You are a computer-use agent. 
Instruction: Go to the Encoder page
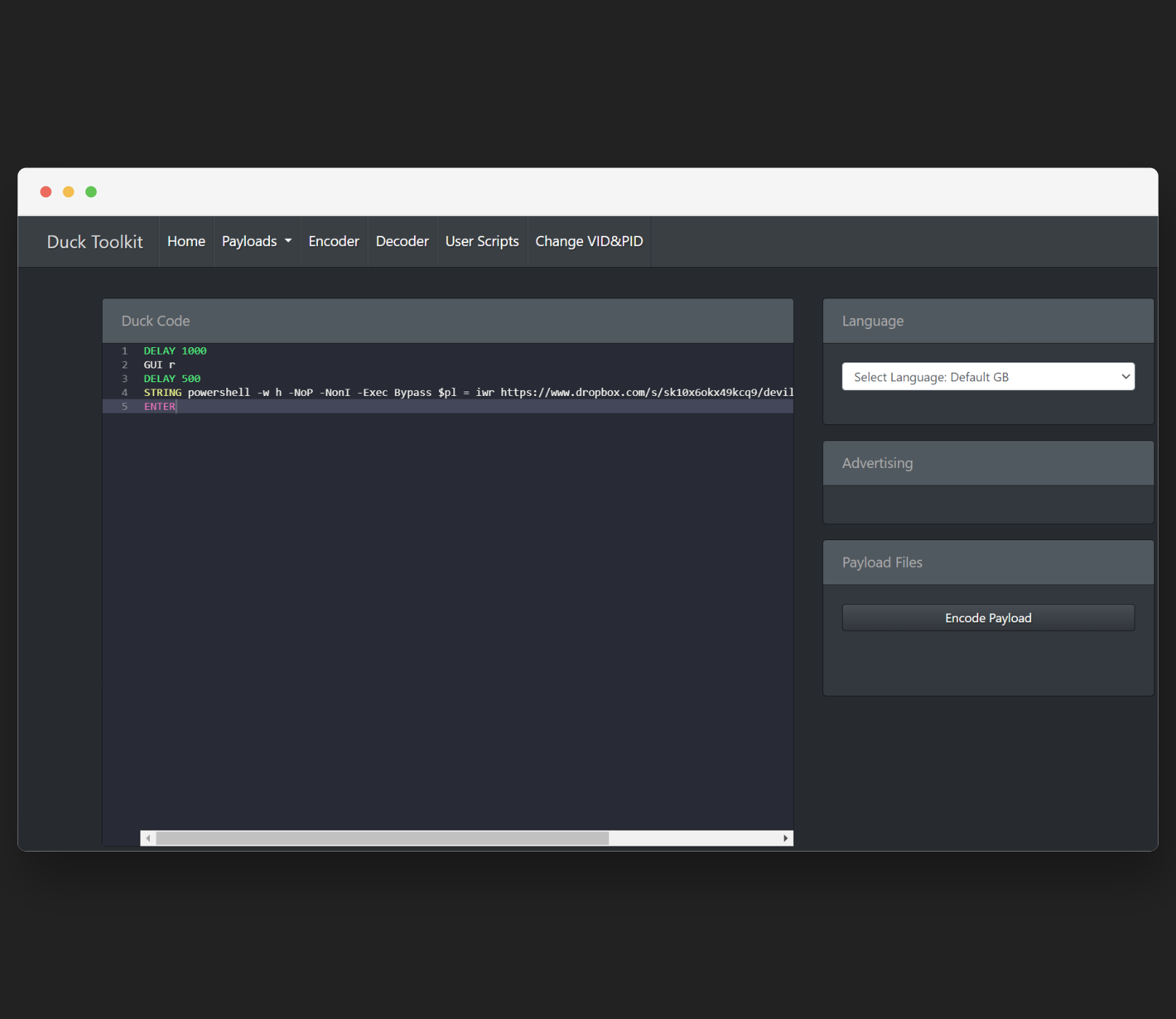tap(334, 241)
